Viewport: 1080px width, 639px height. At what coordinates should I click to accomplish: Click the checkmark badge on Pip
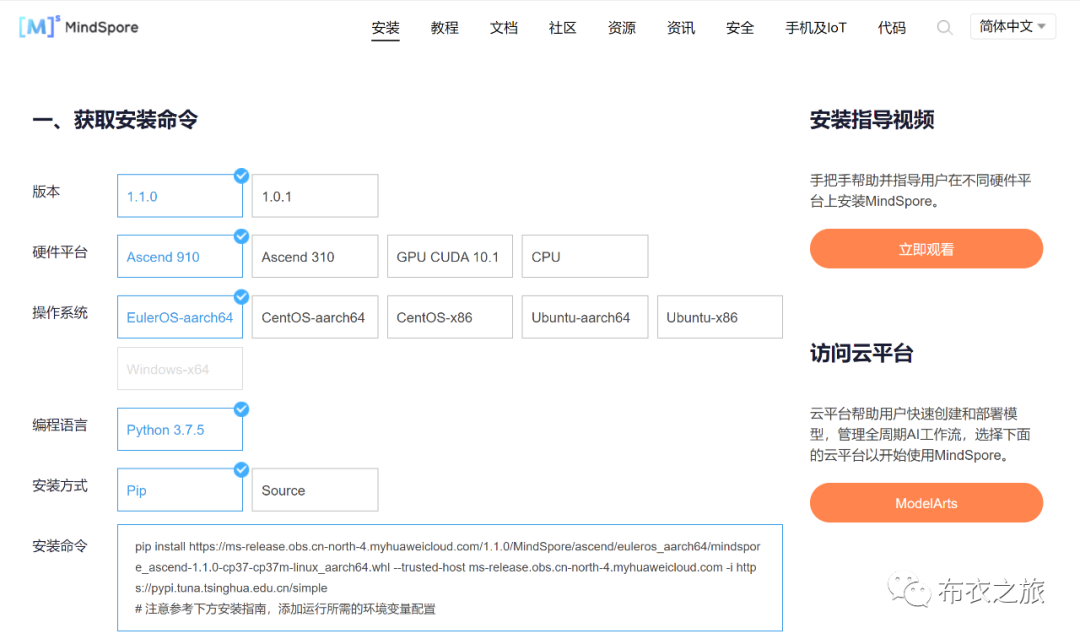click(x=241, y=470)
